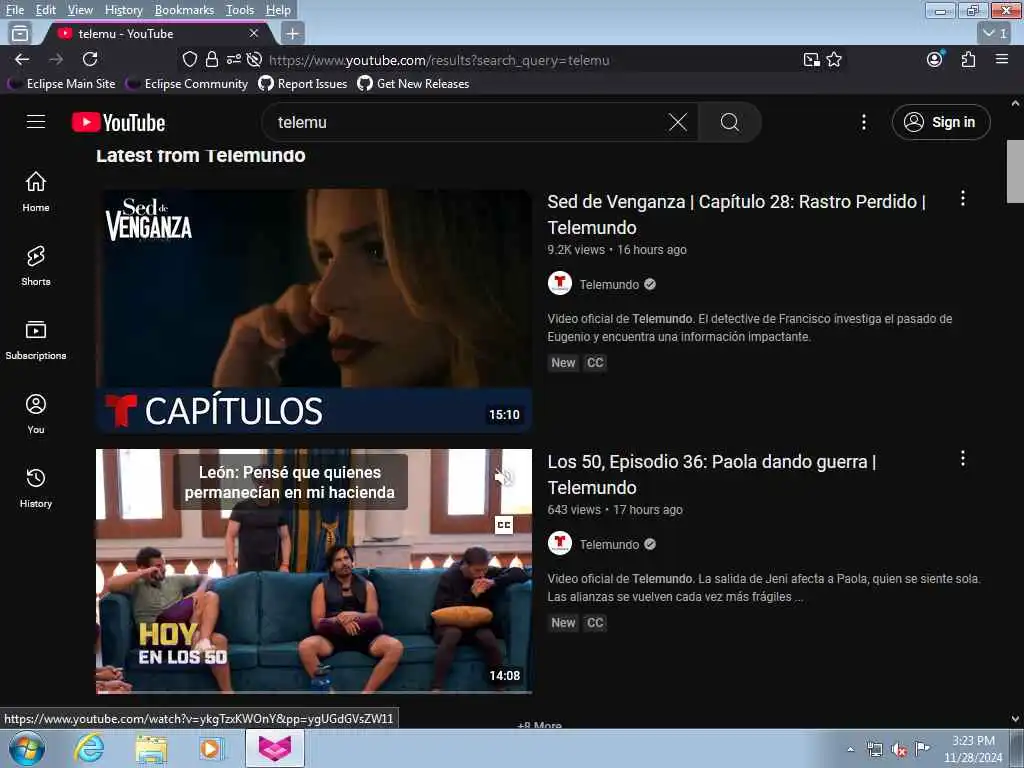
Task: Open the Edit menu
Action: pyautogui.click(x=46, y=10)
